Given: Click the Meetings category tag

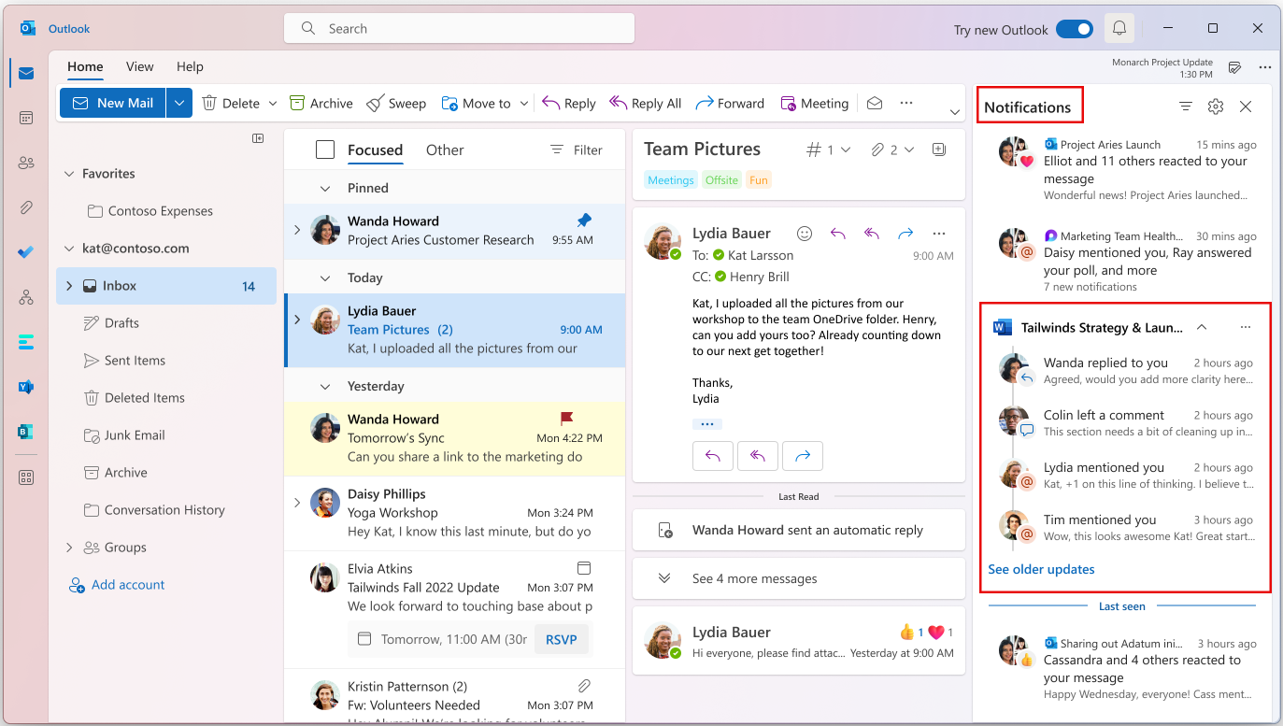Looking at the screenshot, I should pyautogui.click(x=670, y=180).
